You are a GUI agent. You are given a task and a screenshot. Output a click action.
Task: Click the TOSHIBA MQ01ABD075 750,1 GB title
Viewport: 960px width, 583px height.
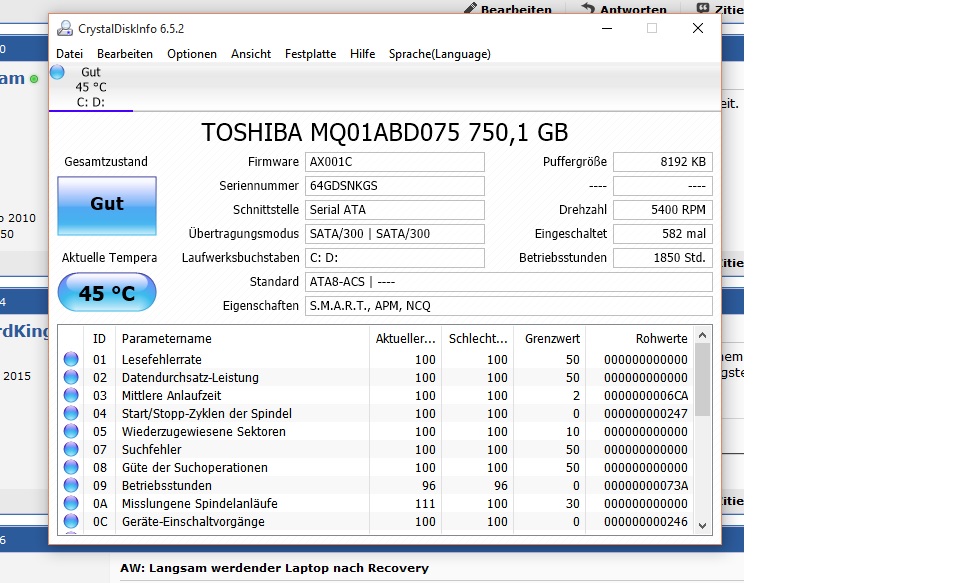(x=384, y=132)
